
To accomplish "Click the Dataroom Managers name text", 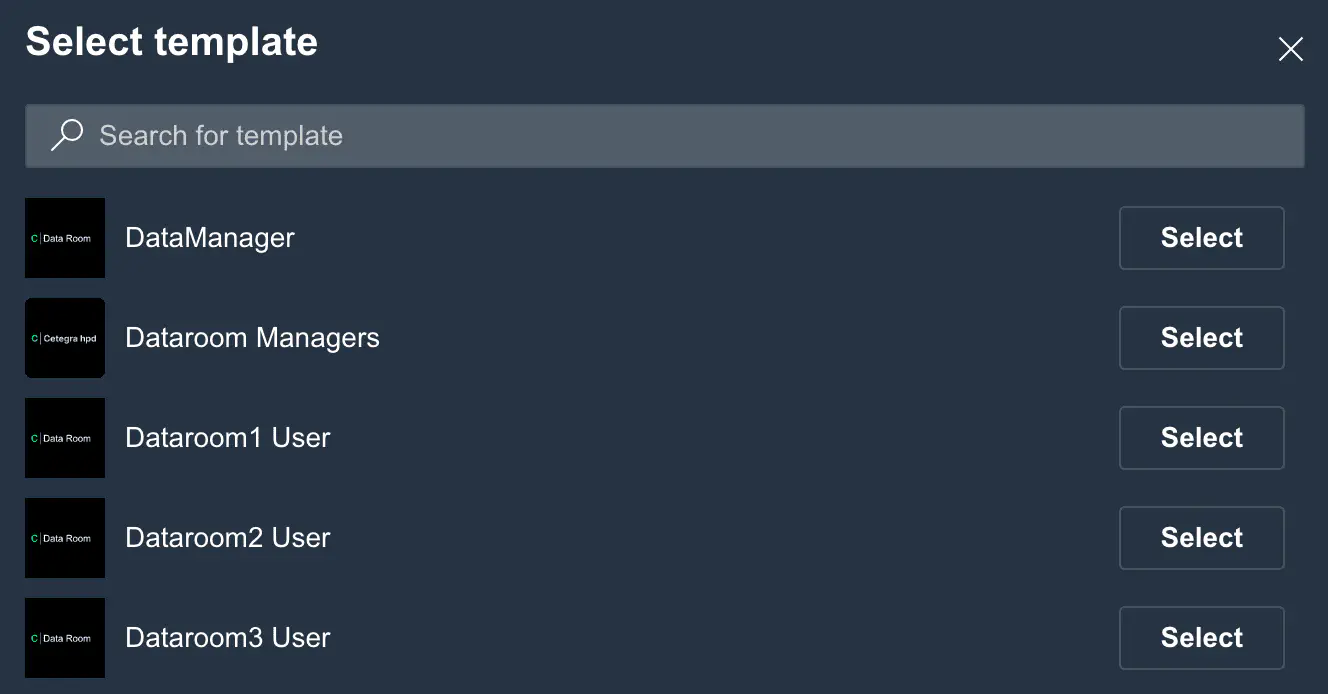I will coord(252,338).
